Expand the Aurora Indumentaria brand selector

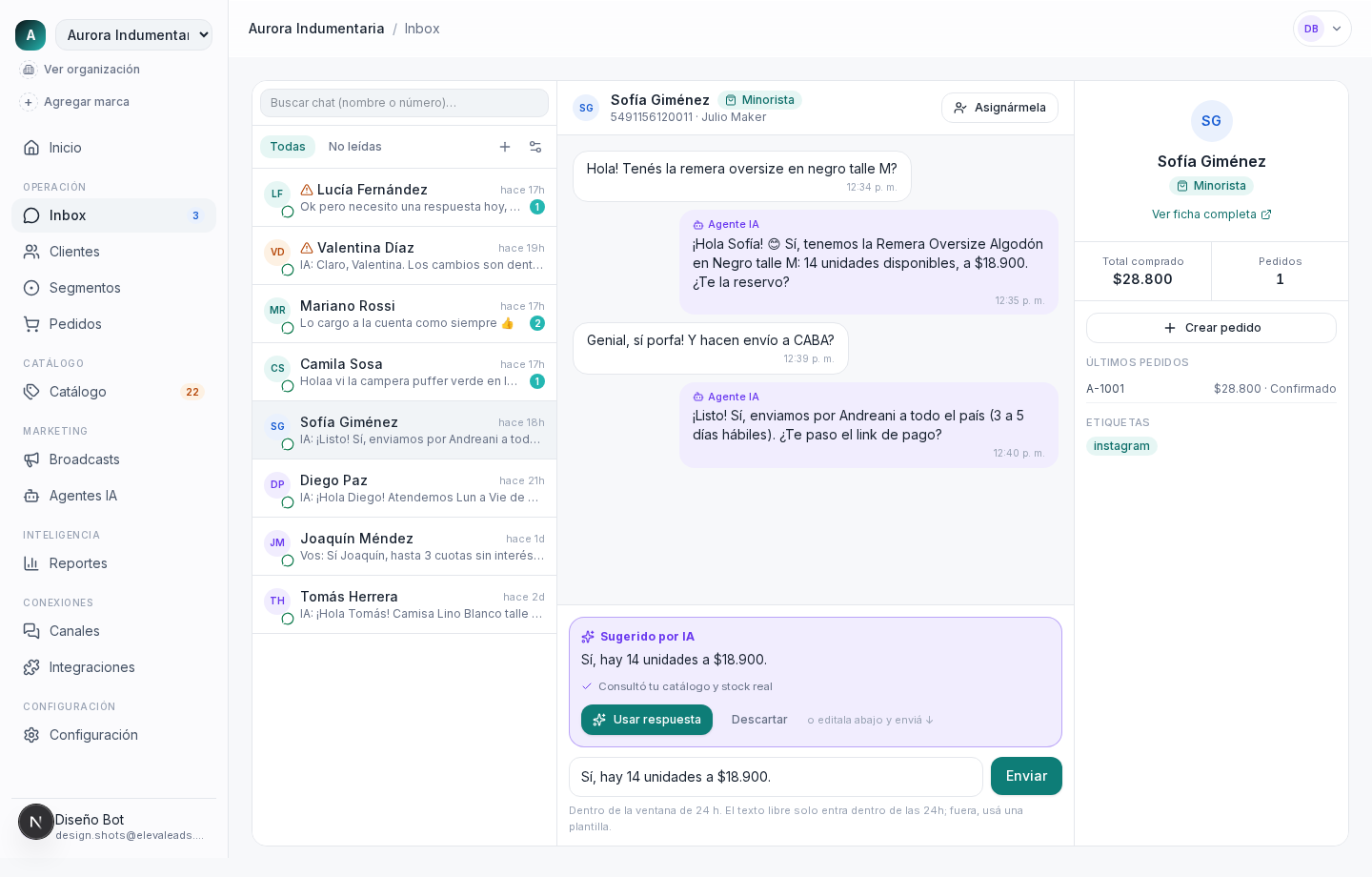click(133, 35)
